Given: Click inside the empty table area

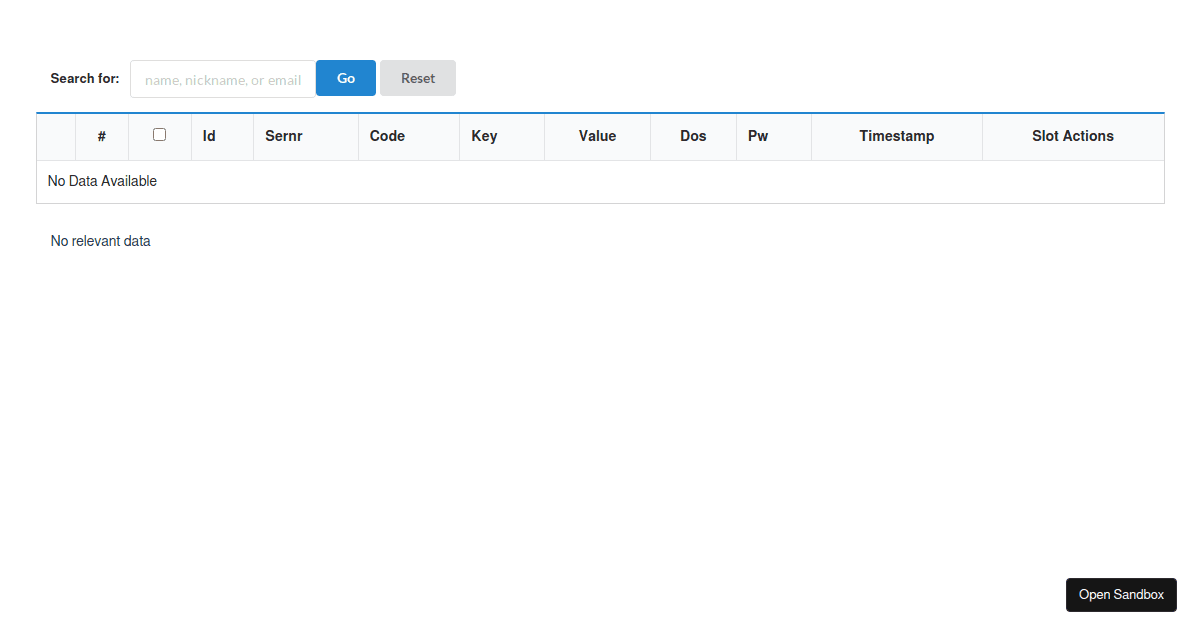Looking at the screenshot, I should pos(600,181).
